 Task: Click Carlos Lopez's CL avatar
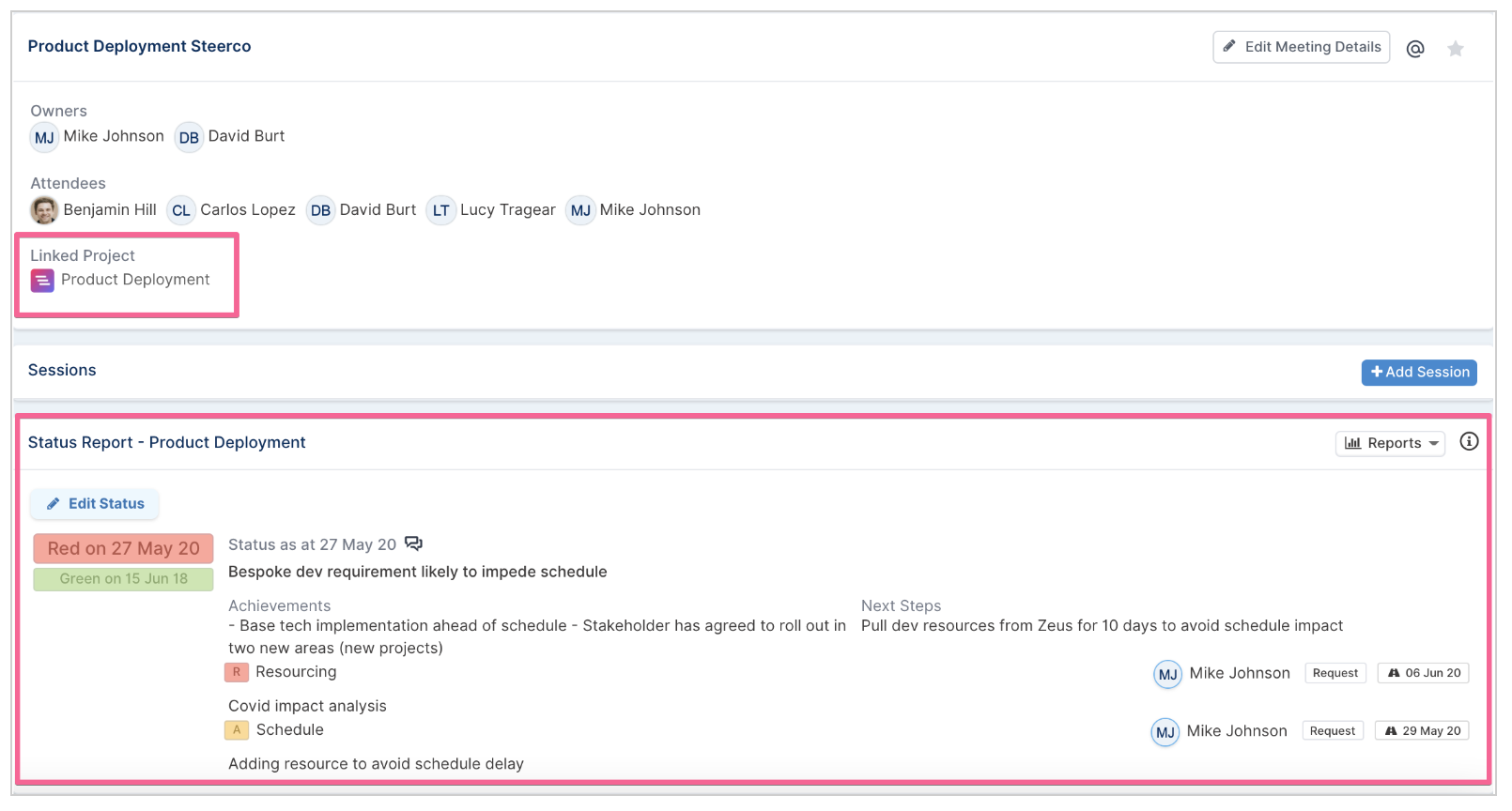181,210
